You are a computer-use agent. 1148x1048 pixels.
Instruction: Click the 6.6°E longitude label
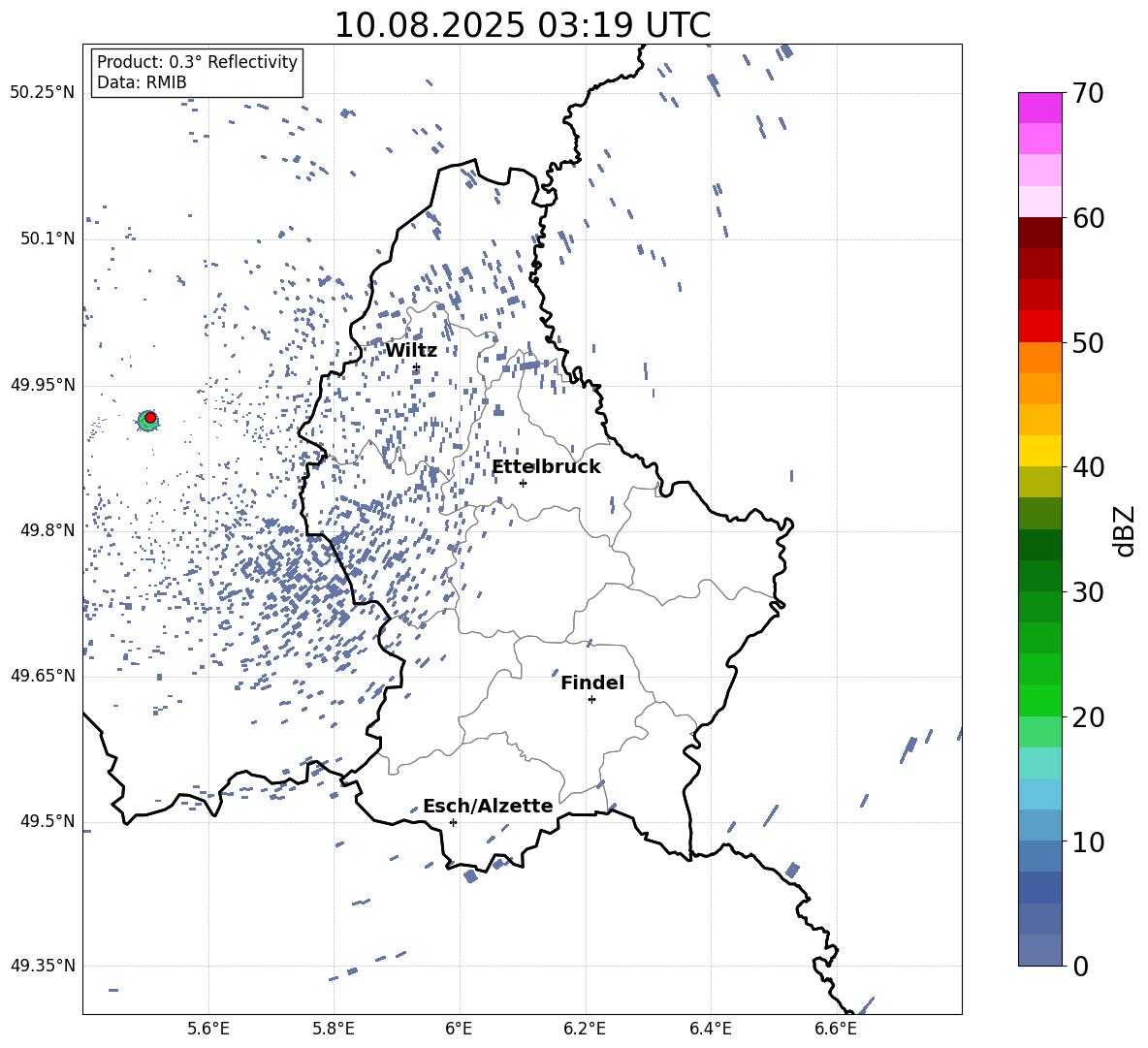(836, 1030)
